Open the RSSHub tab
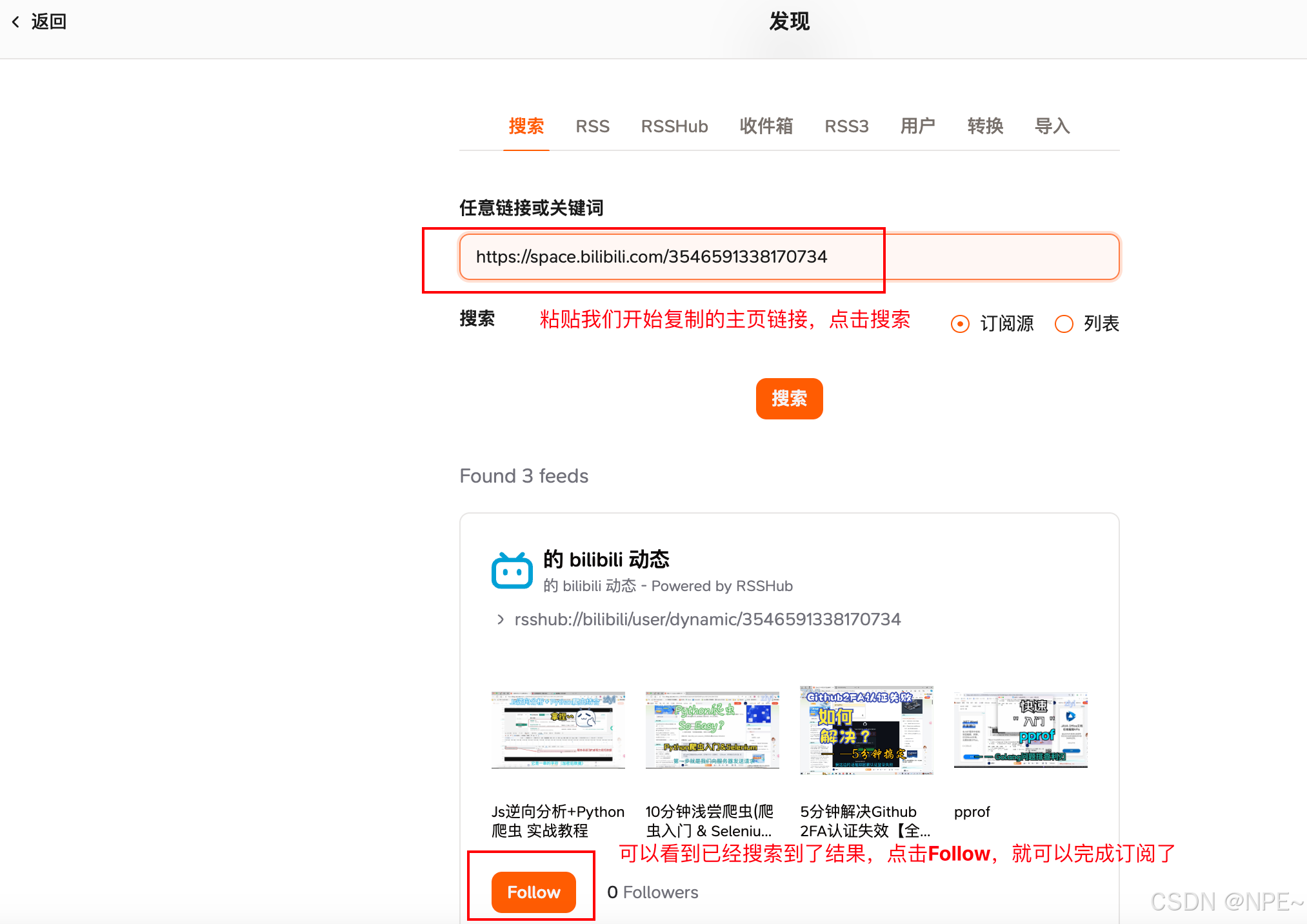 tap(674, 126)
